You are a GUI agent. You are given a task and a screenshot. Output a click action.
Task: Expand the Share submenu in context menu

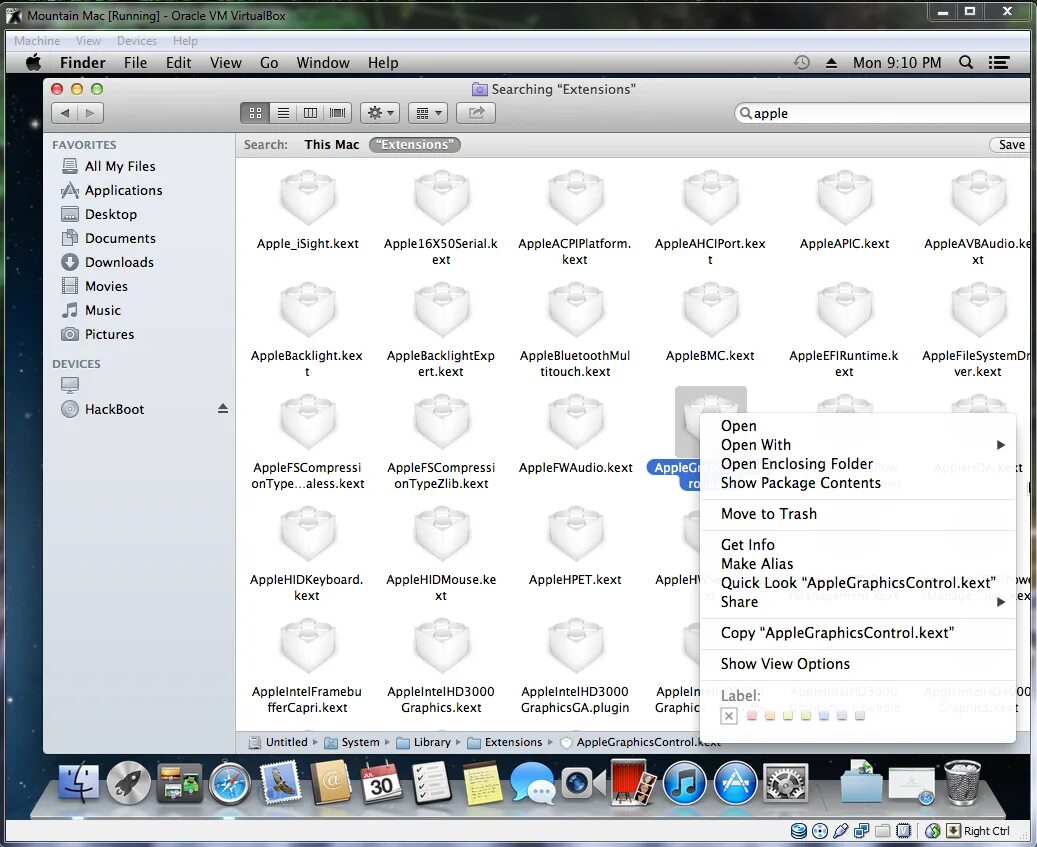857,602
